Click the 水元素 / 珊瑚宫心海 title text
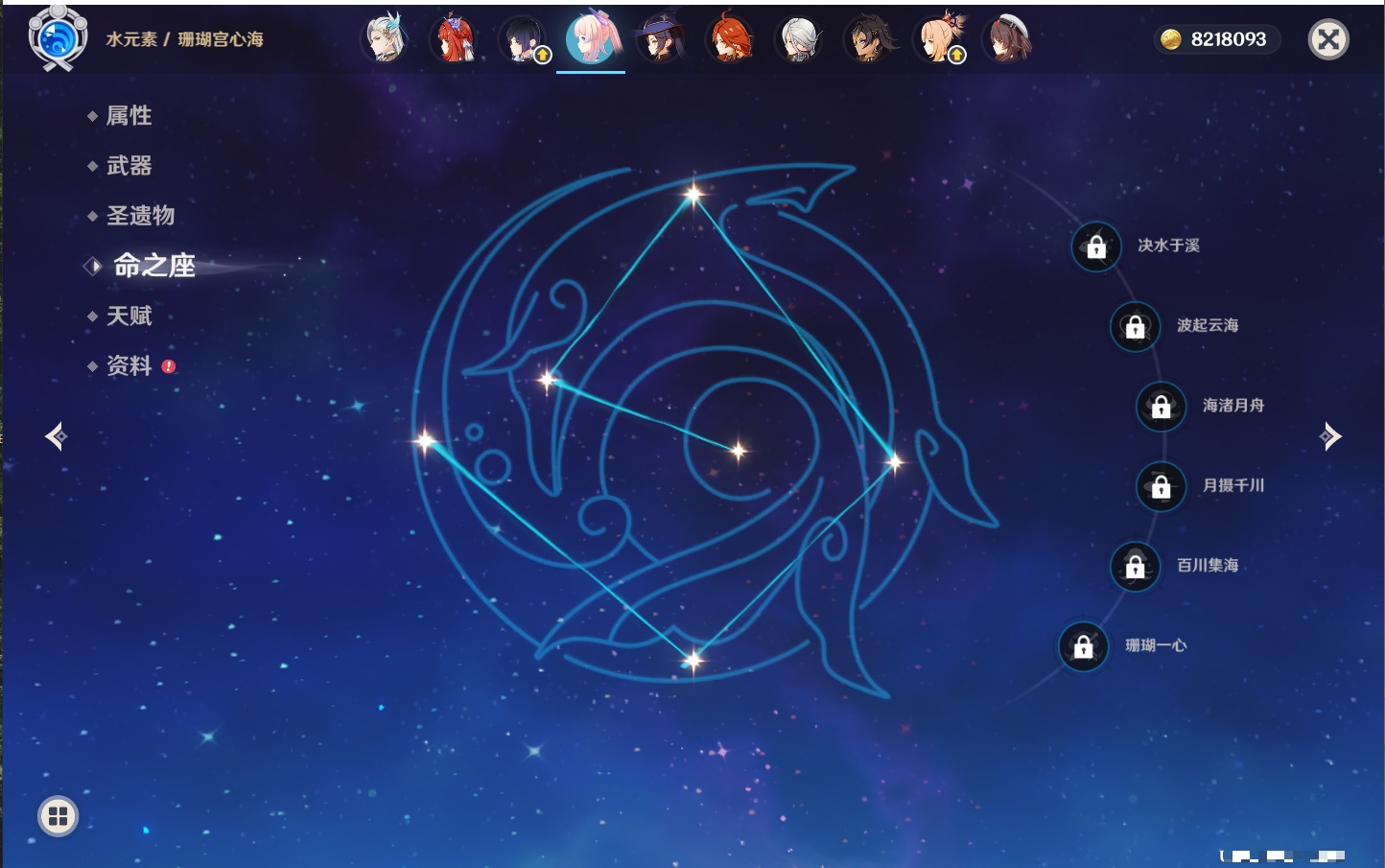Viewport: 1385px width, 868px height. [x=184, y=39]
